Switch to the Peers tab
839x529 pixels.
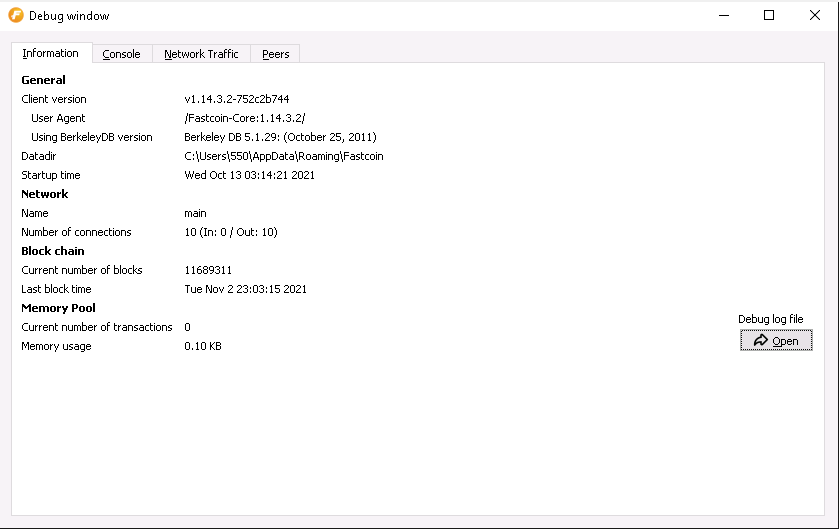[x=275, y=54]
